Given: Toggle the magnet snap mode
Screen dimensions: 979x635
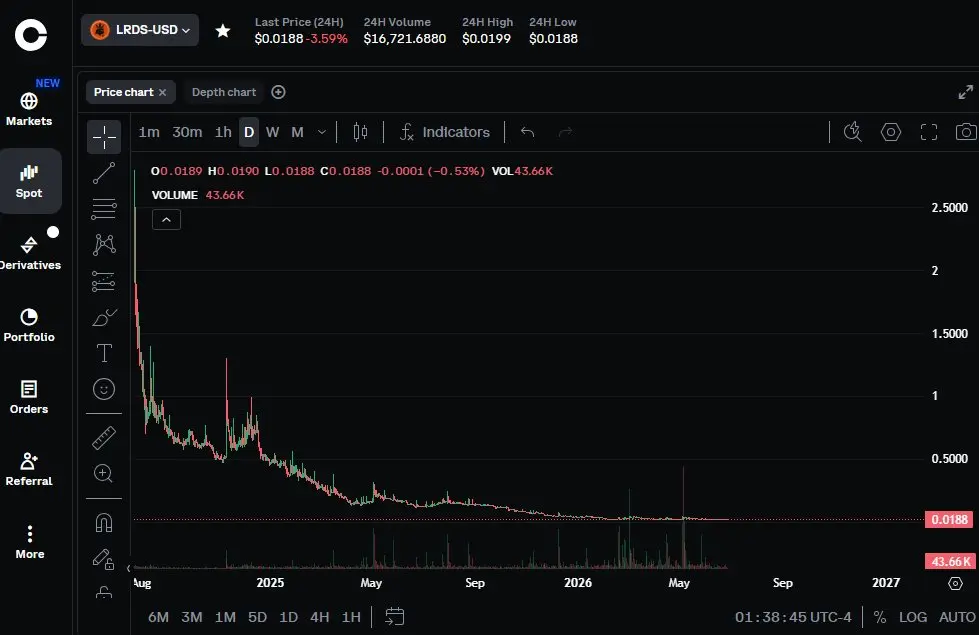Looking at the screenshot, I should coord(104,522).
